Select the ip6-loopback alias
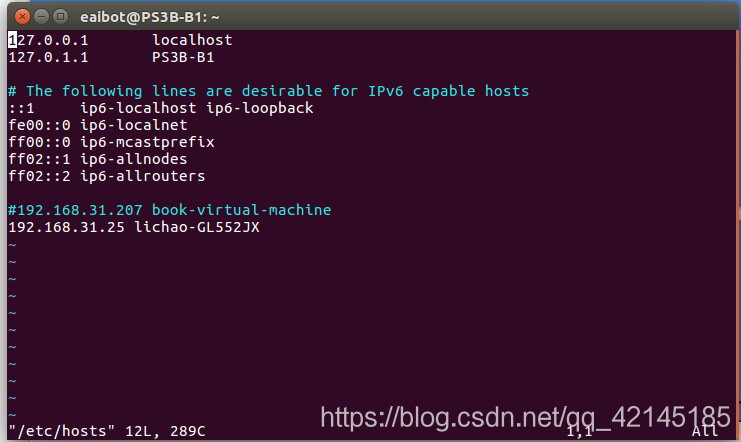This screenshot has height=442, width=741. [259, 108]
